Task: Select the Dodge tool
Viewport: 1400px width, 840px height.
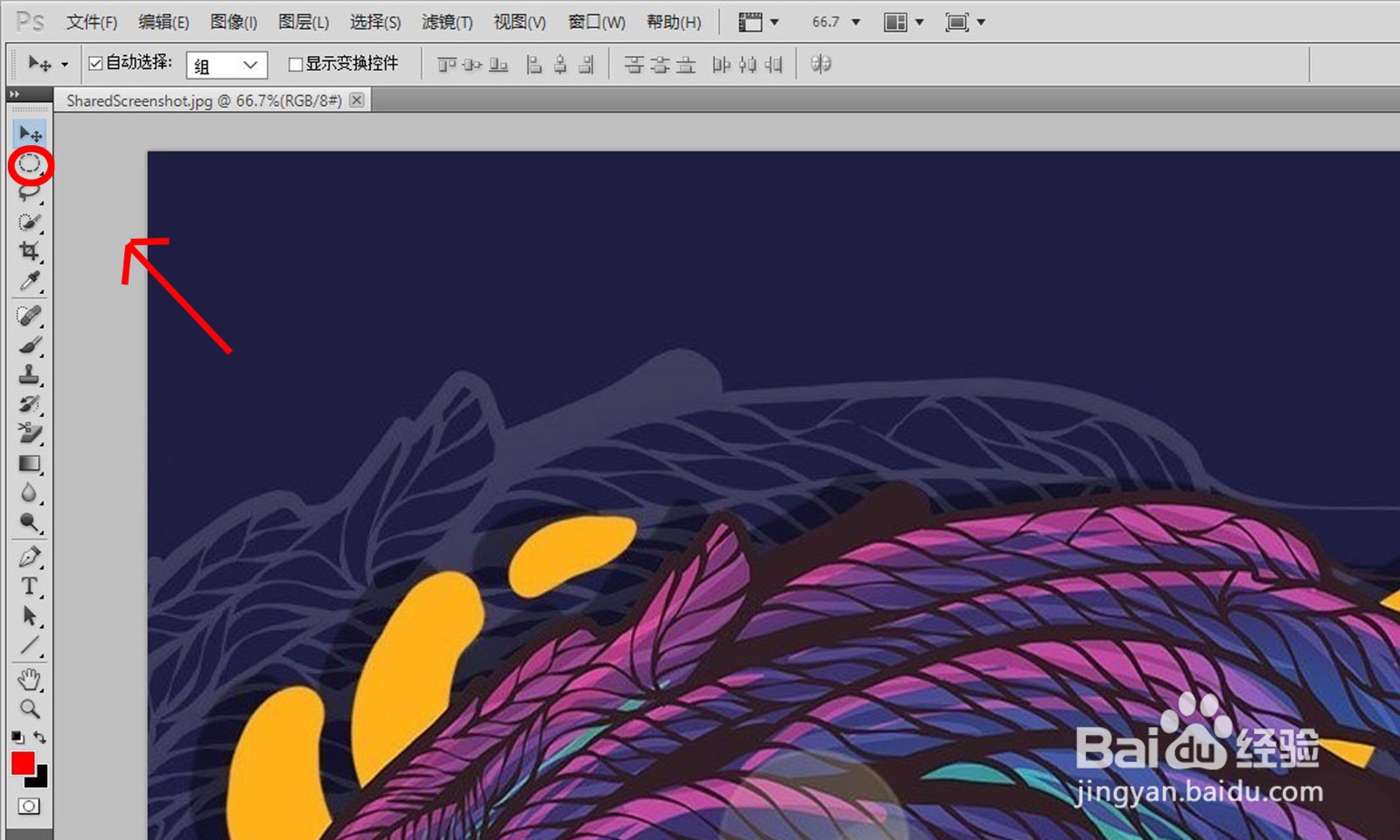Action: pyautogui.click(x=30, y=523)
